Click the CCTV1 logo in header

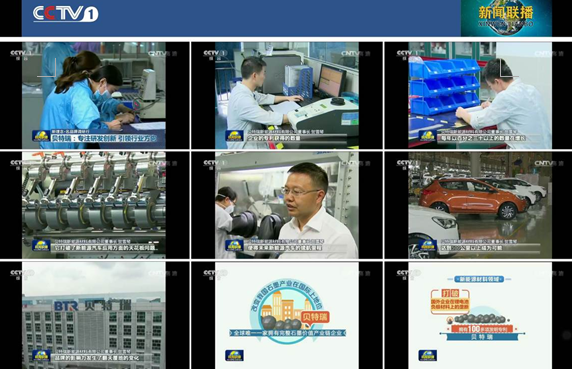[x=66, y=14]
